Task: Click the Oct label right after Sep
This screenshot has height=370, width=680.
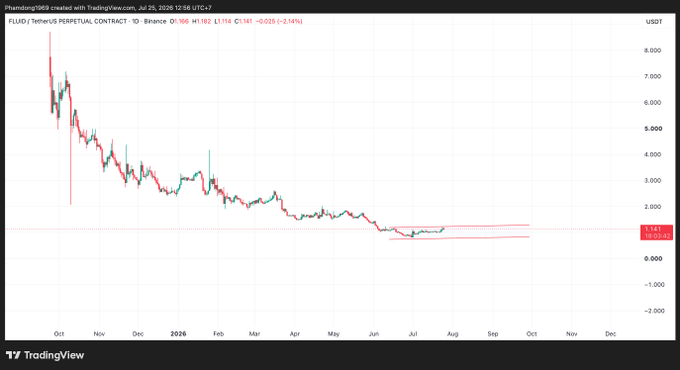Action: coord(532,334)
